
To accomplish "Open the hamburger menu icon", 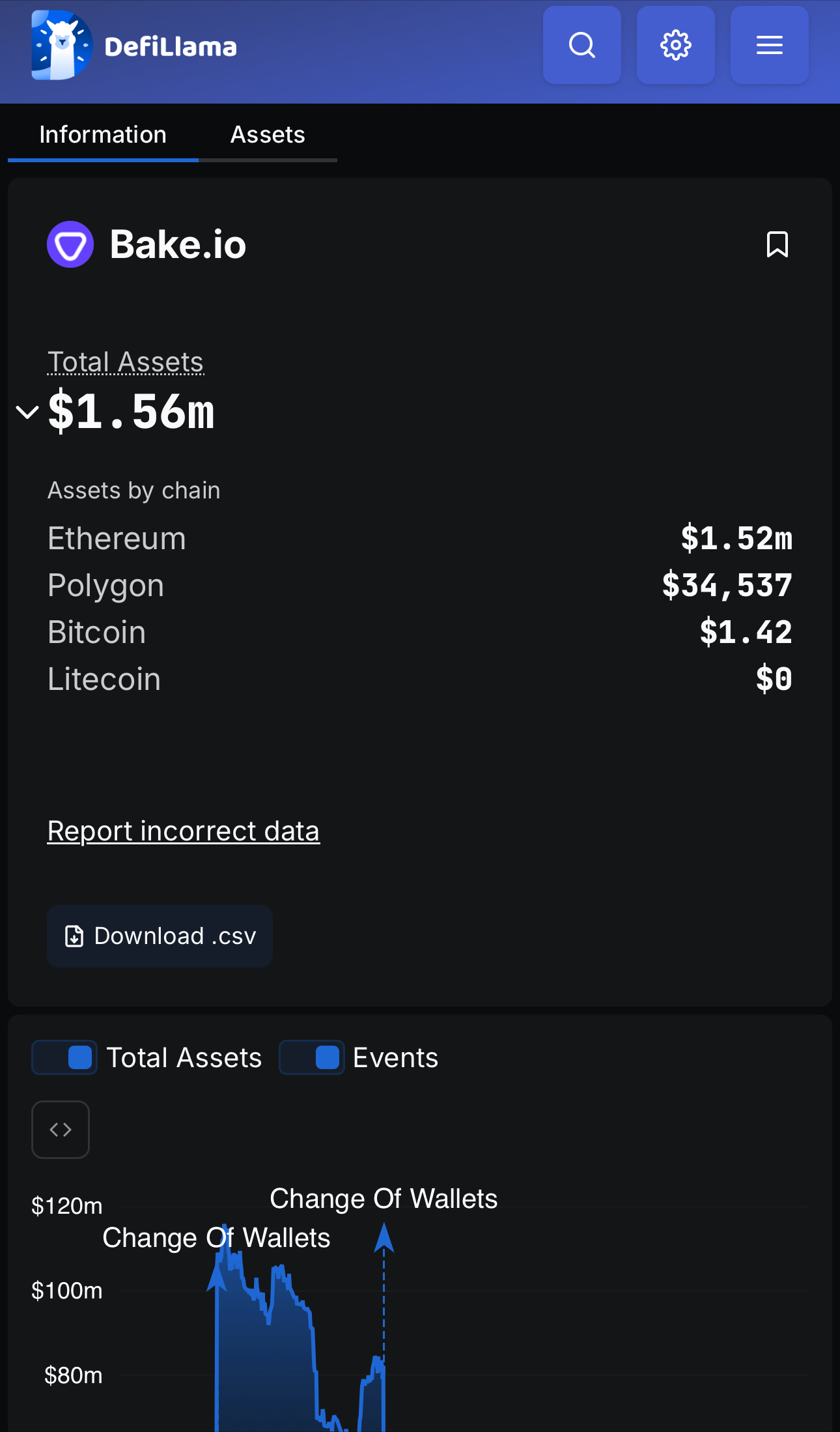I will (769, 45).
